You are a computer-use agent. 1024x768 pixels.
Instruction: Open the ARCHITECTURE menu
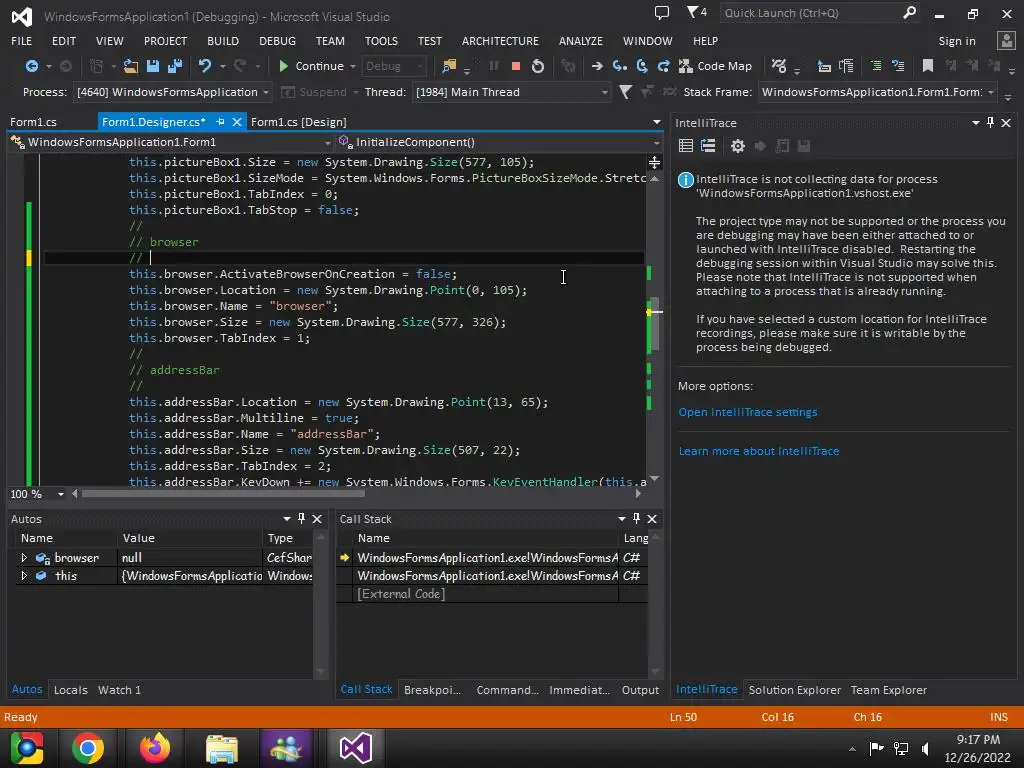(500, 40)
